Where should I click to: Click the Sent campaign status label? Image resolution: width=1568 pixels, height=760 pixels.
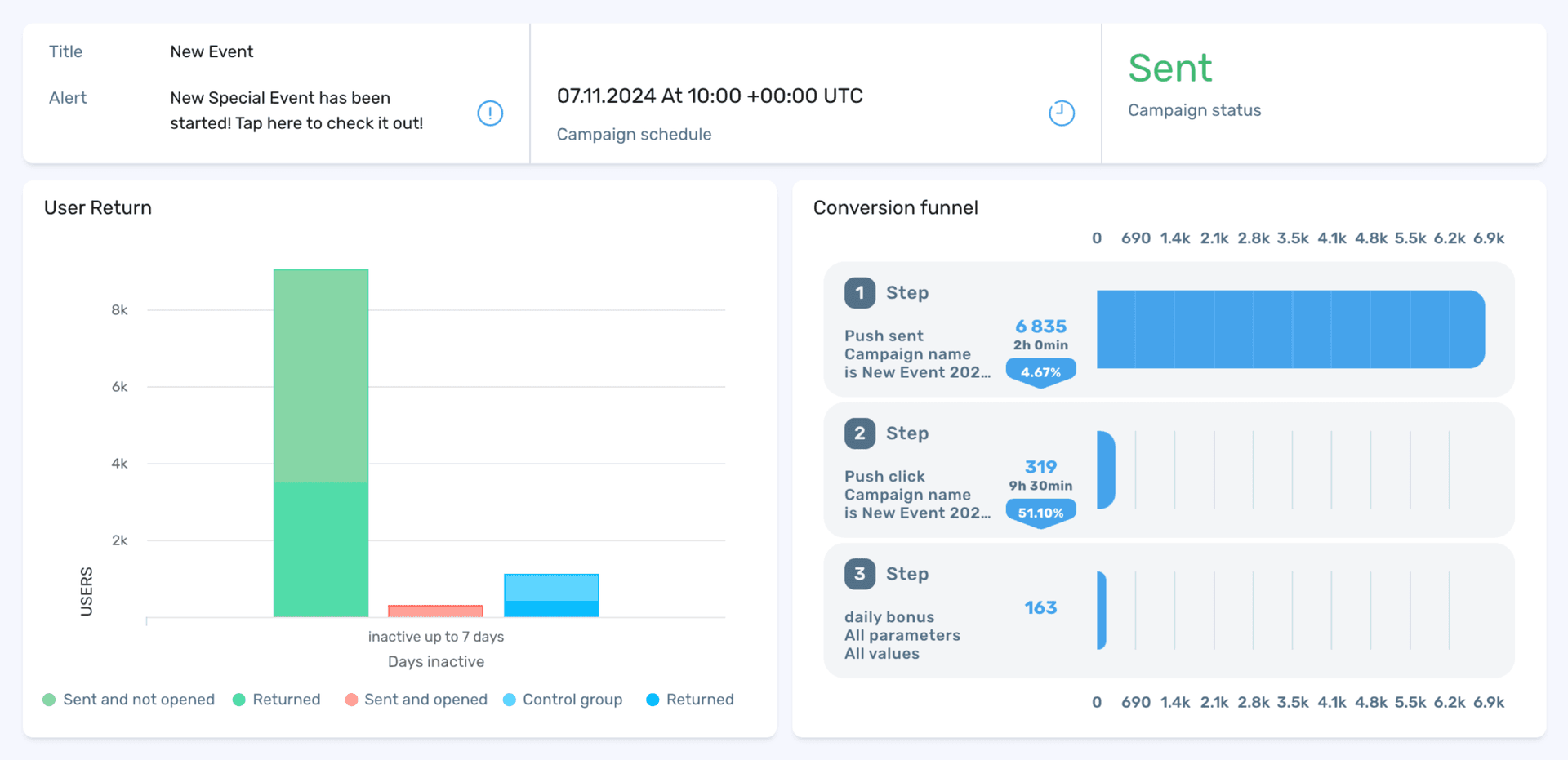[1169, 69]
